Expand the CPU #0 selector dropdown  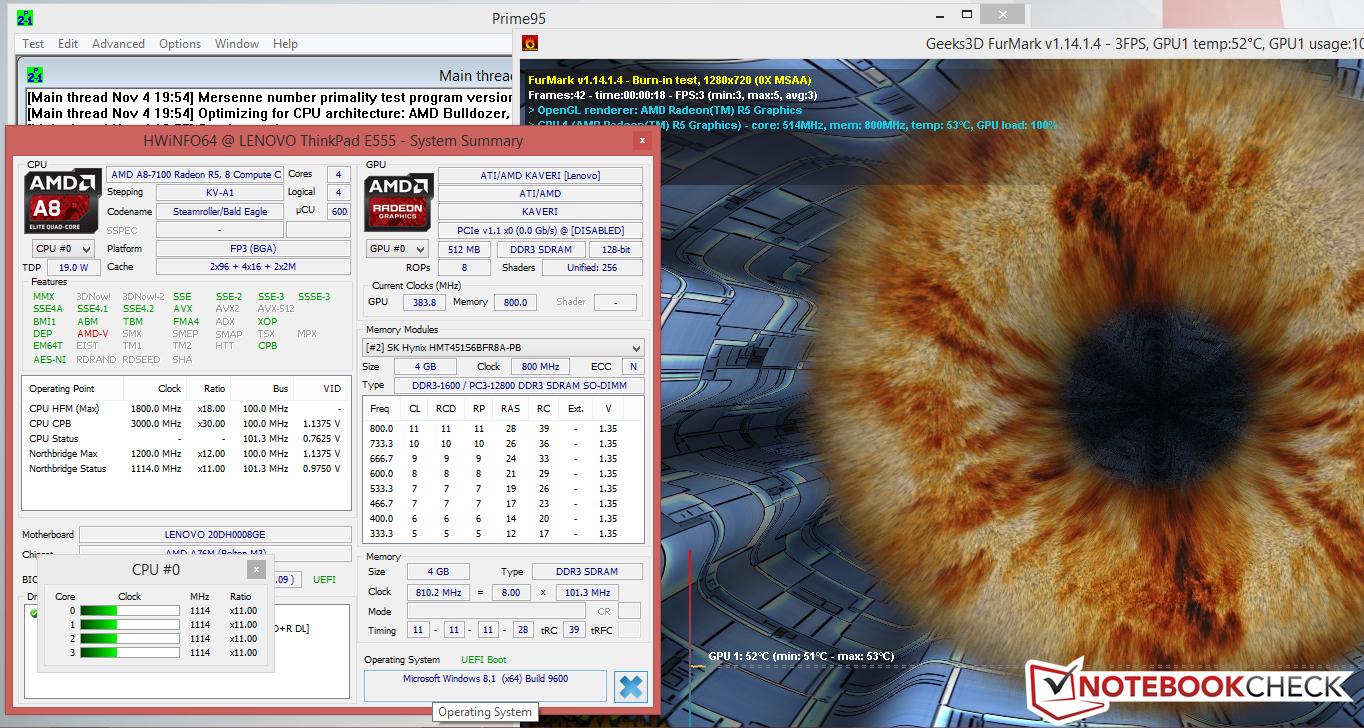pos(63,249)
